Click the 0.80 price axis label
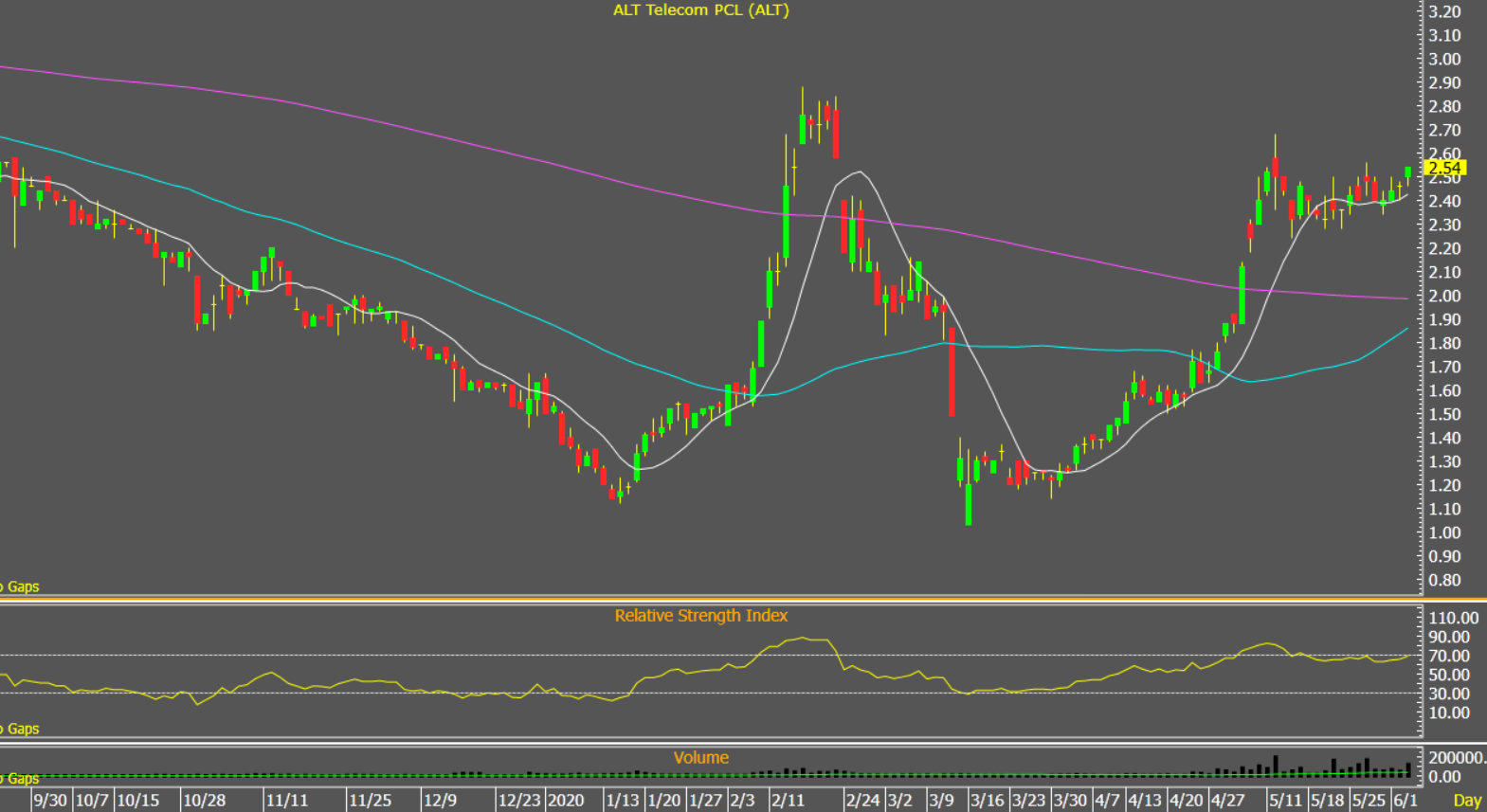 click(x=1445, y=580)
